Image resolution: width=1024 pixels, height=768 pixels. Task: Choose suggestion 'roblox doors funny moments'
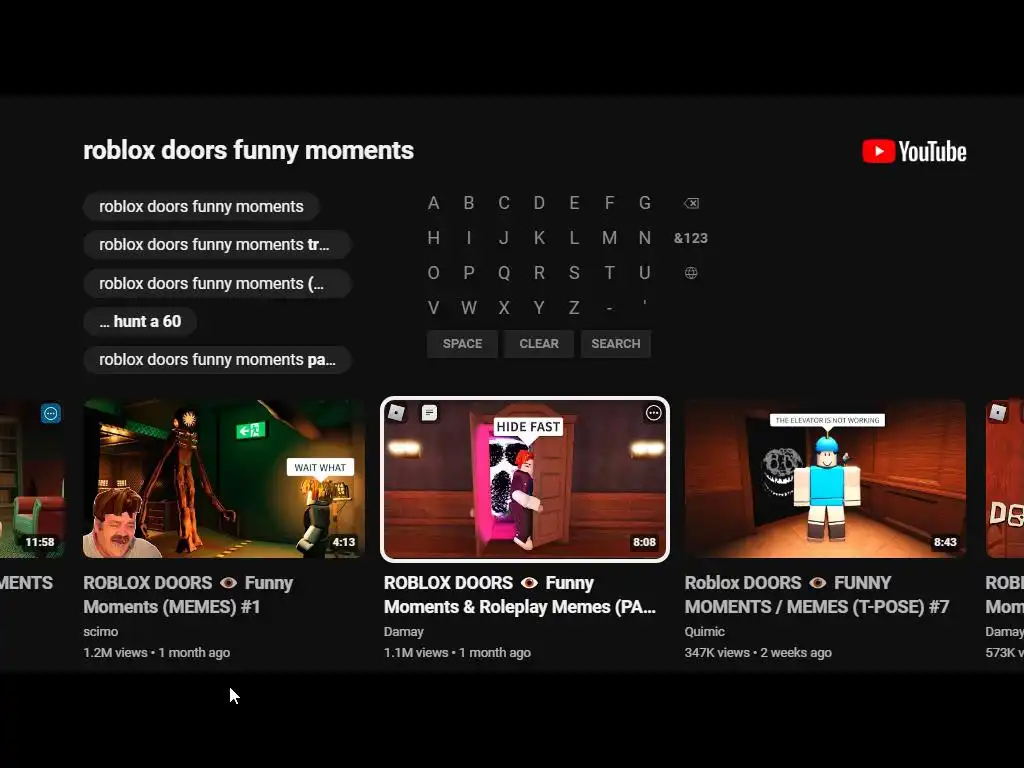201,206
